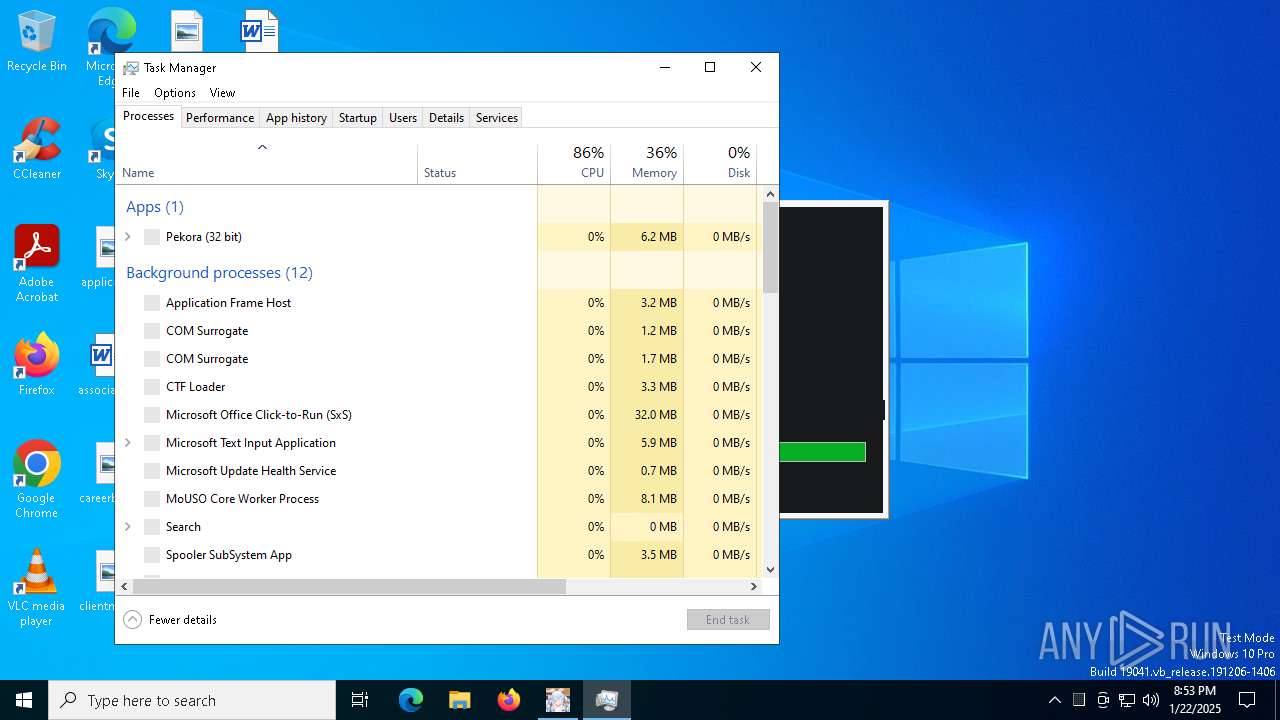The height and width of the screenshot is (720, 1280).
Task: Sort by Name column header
Action: [267, 164]
